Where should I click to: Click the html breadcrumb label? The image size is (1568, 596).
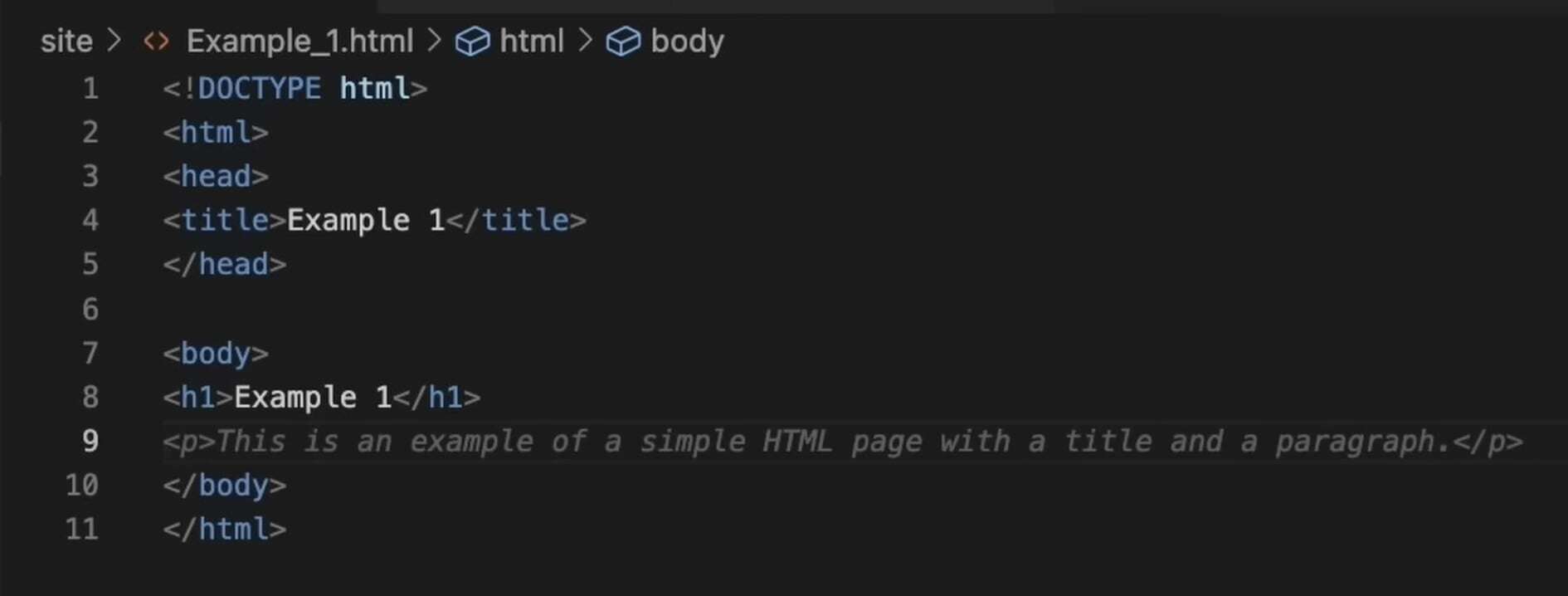click(533, 41)
